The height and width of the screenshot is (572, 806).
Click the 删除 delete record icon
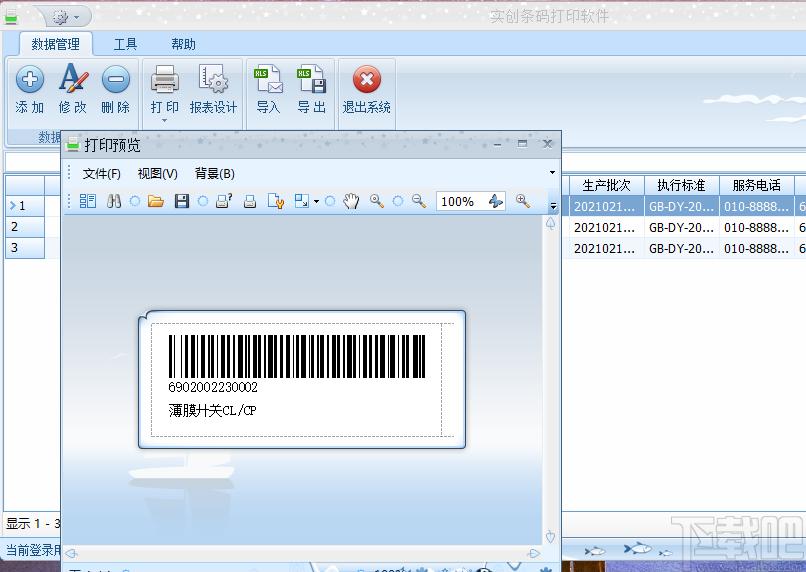point(116,79)
